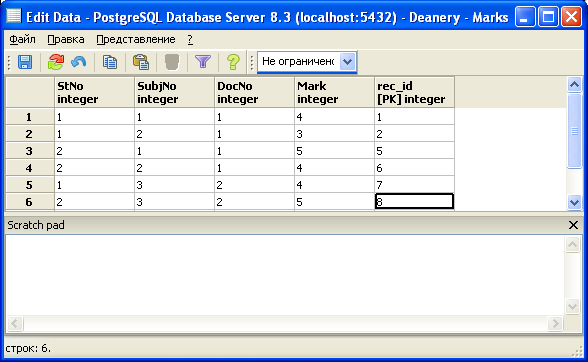This screenshot has height=362, width=588.
Task: Open the filter funnel icon
Action: pyautogui.click(x=203, y=62)
